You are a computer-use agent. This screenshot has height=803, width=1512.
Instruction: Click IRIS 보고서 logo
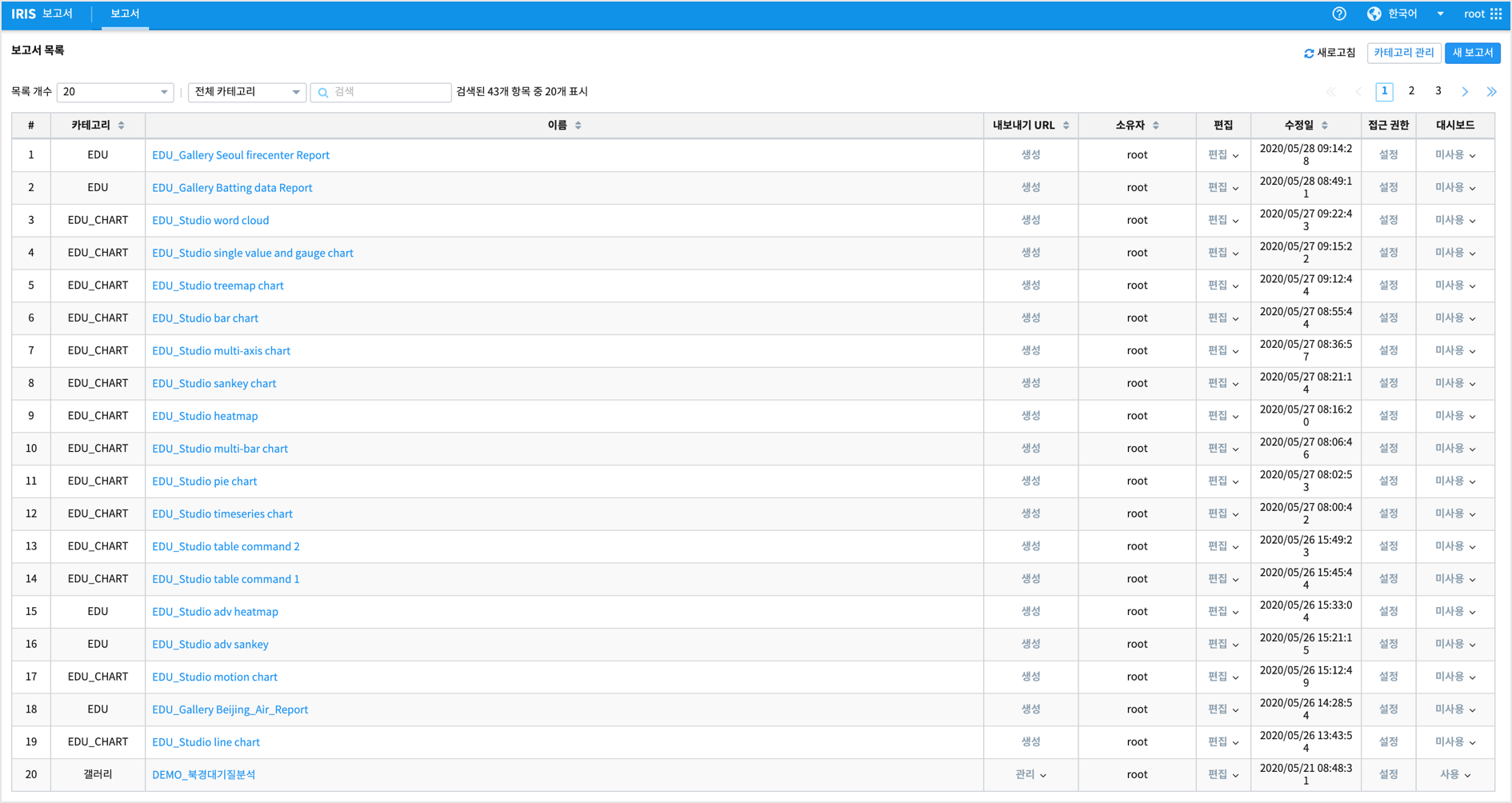(42, 14)
